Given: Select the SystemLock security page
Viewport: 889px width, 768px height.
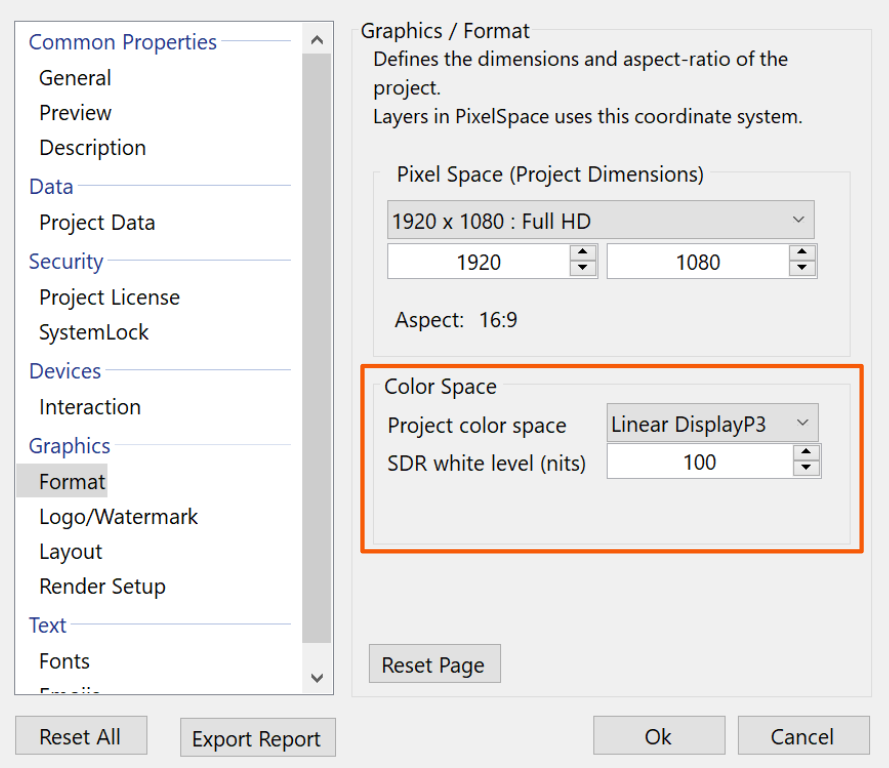Looking at the screenshot, I should pos(94,333).
